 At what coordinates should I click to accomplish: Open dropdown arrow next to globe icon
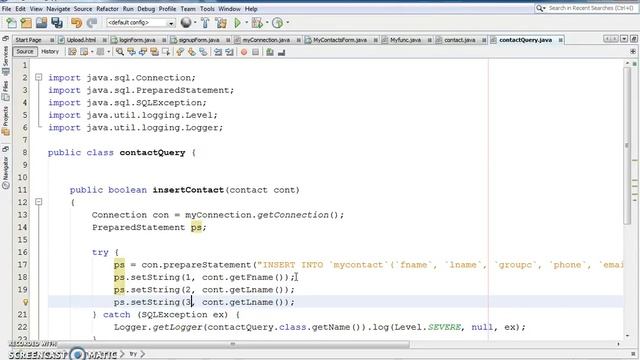[x=195, y=23]
